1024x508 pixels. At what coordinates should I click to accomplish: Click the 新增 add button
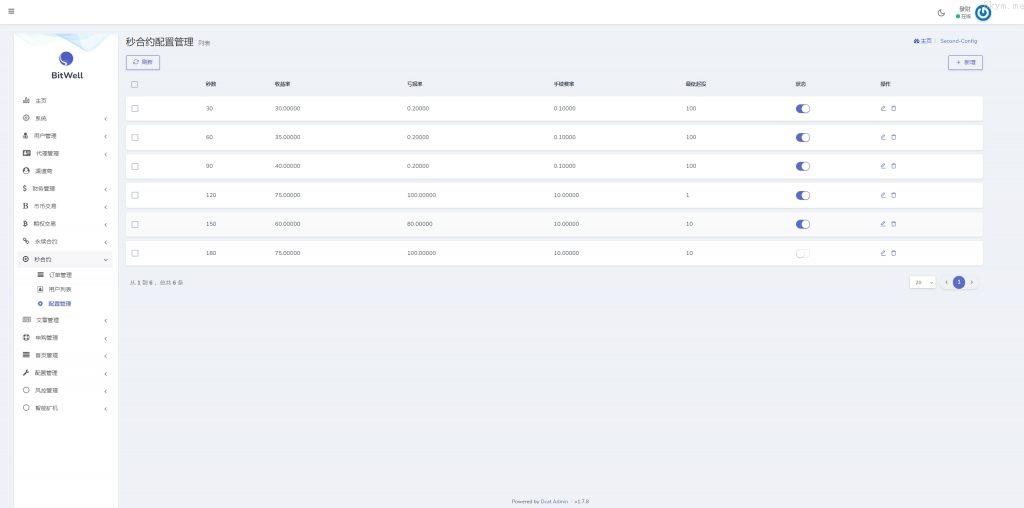965,62
